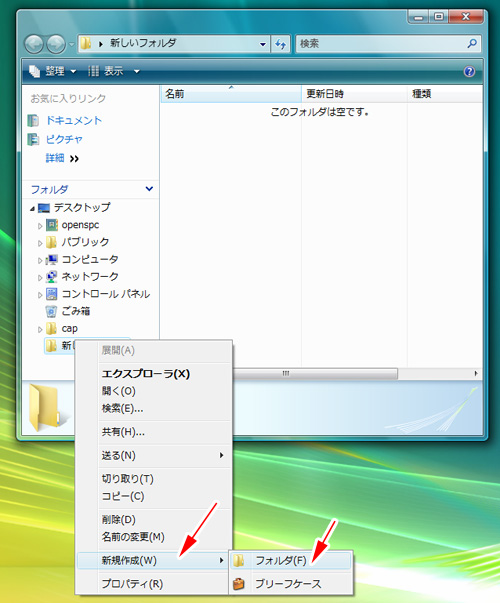The image size is (500, 603).
Task: Select openspc in folder tree
Action: coord(80,225)
